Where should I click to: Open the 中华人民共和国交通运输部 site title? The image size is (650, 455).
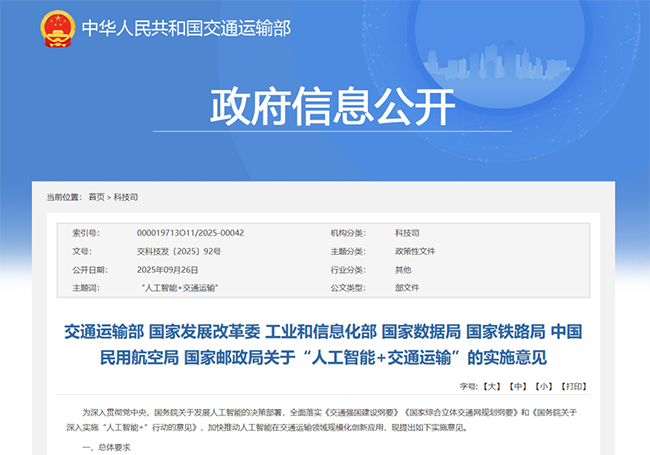(186, 29)
